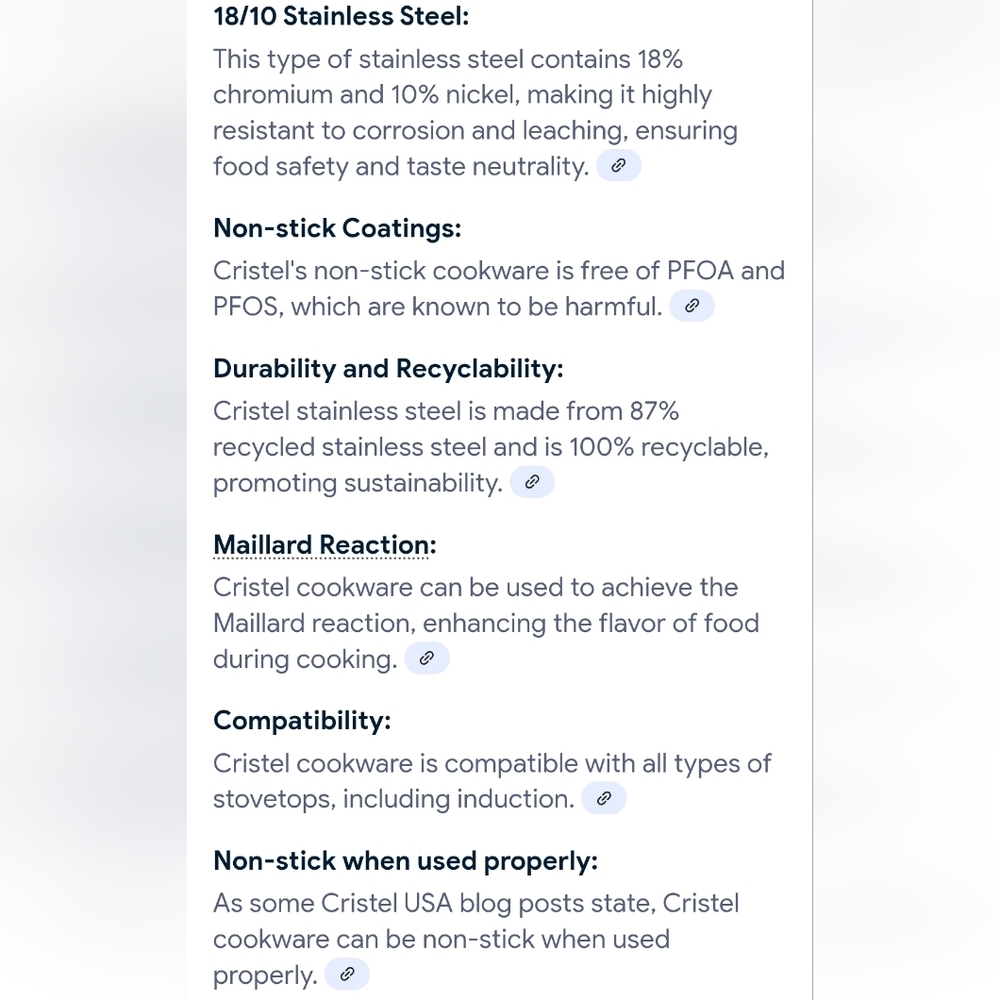Click the paragraph about enhancing flavor of food
The height and width of the screenshot is (1000, 1000).
pyautogui.click(x=486, y=623)
